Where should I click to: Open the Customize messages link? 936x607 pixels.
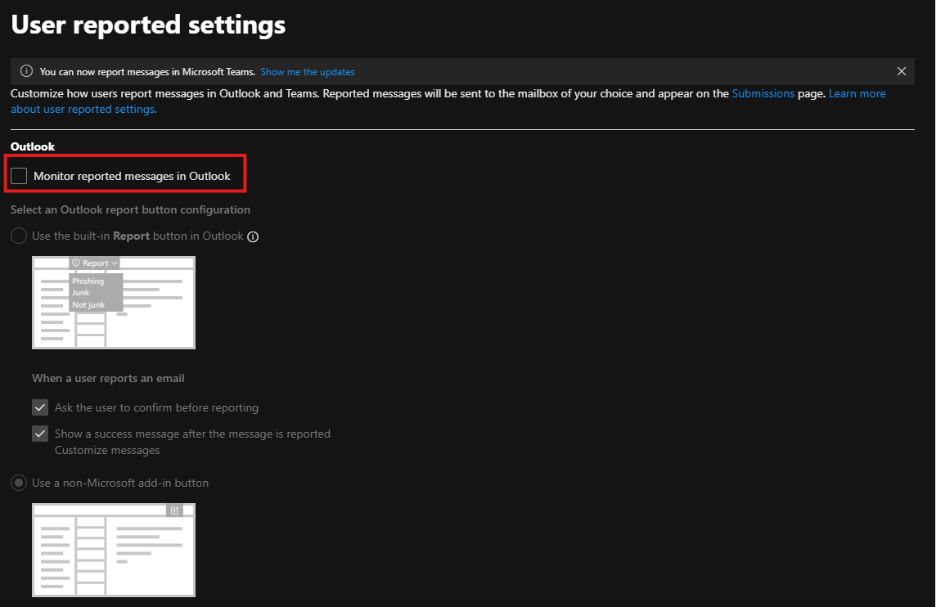pyautogui.click(x=107, y=450)
